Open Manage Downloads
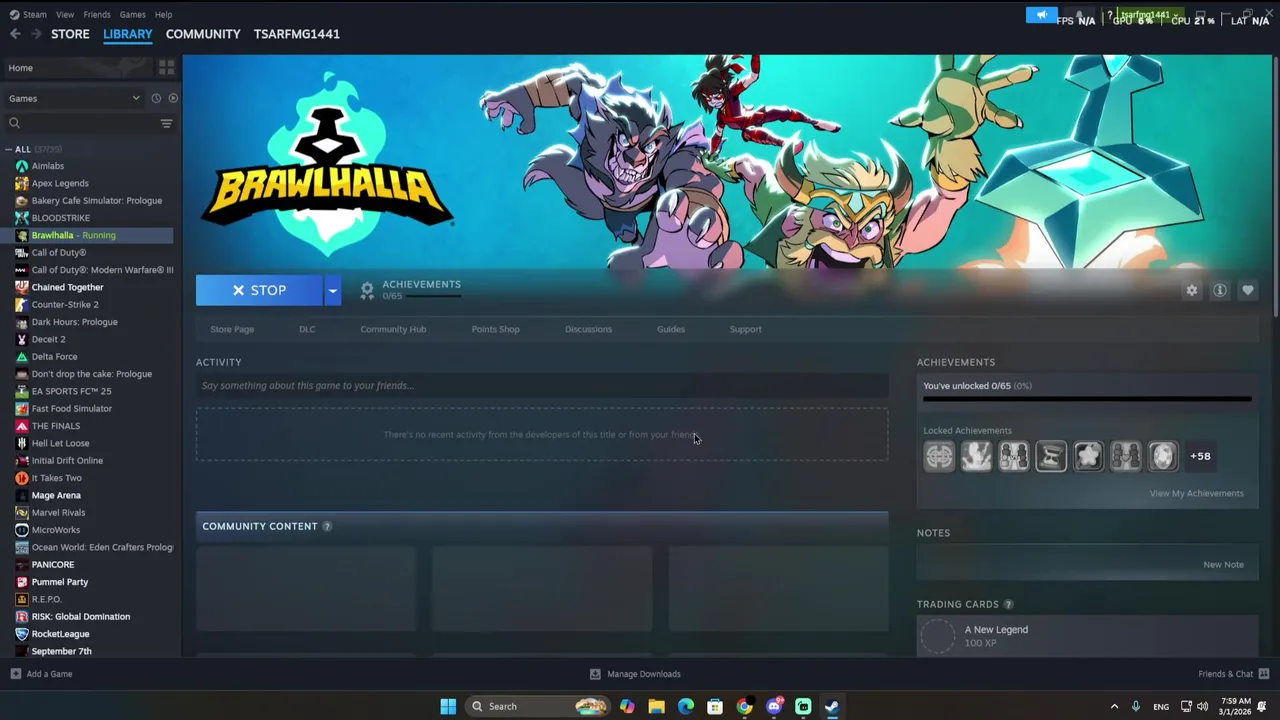 click(635, 674)
